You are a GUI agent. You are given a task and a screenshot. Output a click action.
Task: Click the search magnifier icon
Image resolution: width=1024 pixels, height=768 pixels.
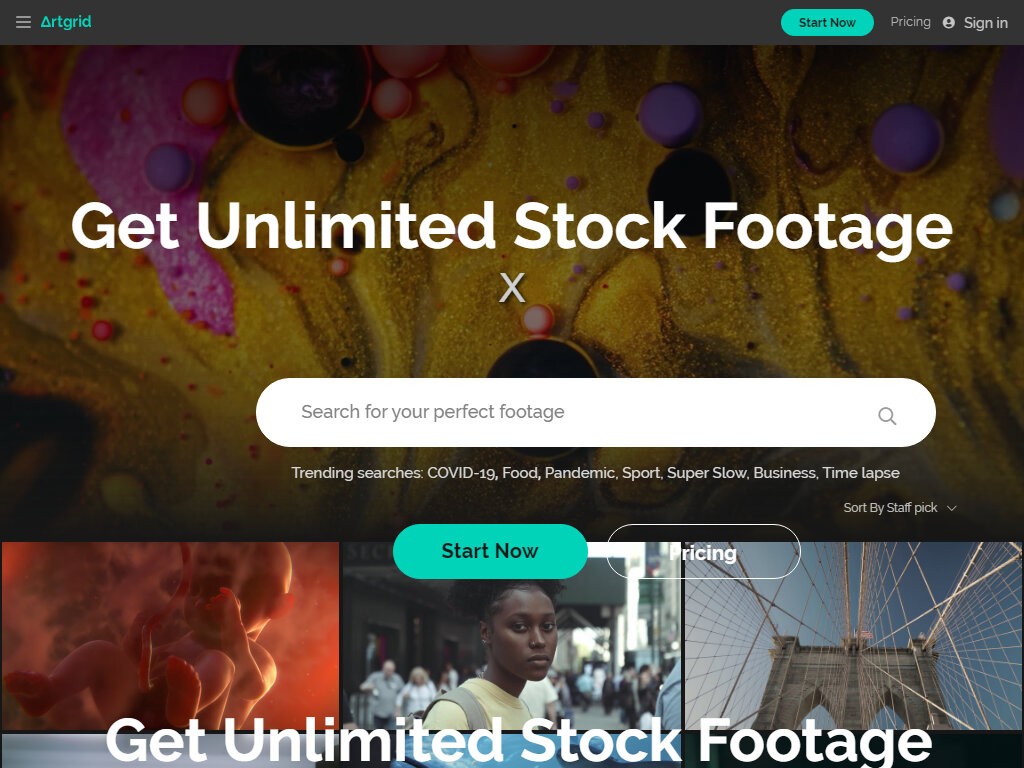[887, 415]
